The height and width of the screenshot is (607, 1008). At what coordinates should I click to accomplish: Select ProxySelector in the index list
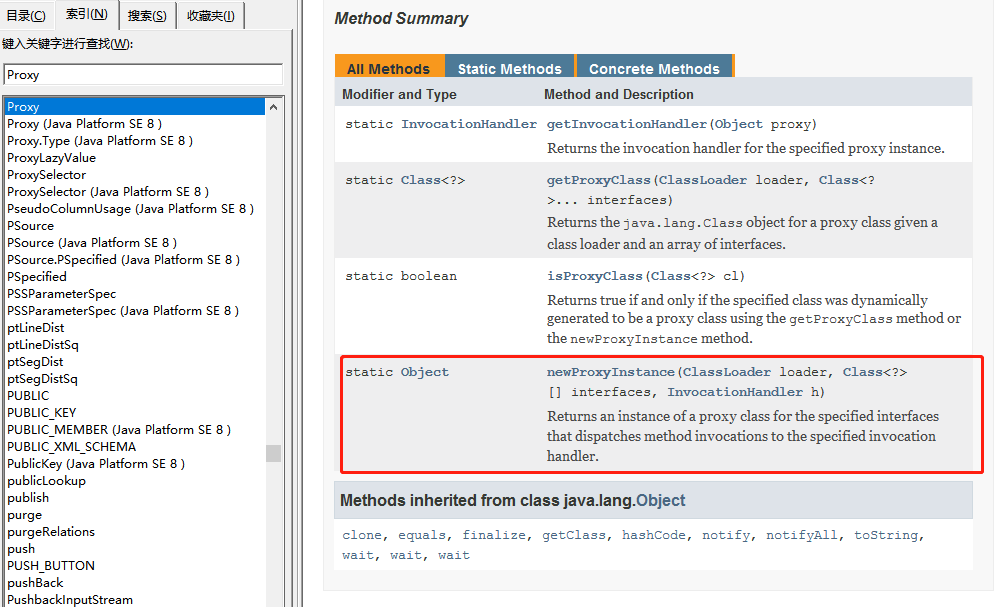(x=47, y=175)
